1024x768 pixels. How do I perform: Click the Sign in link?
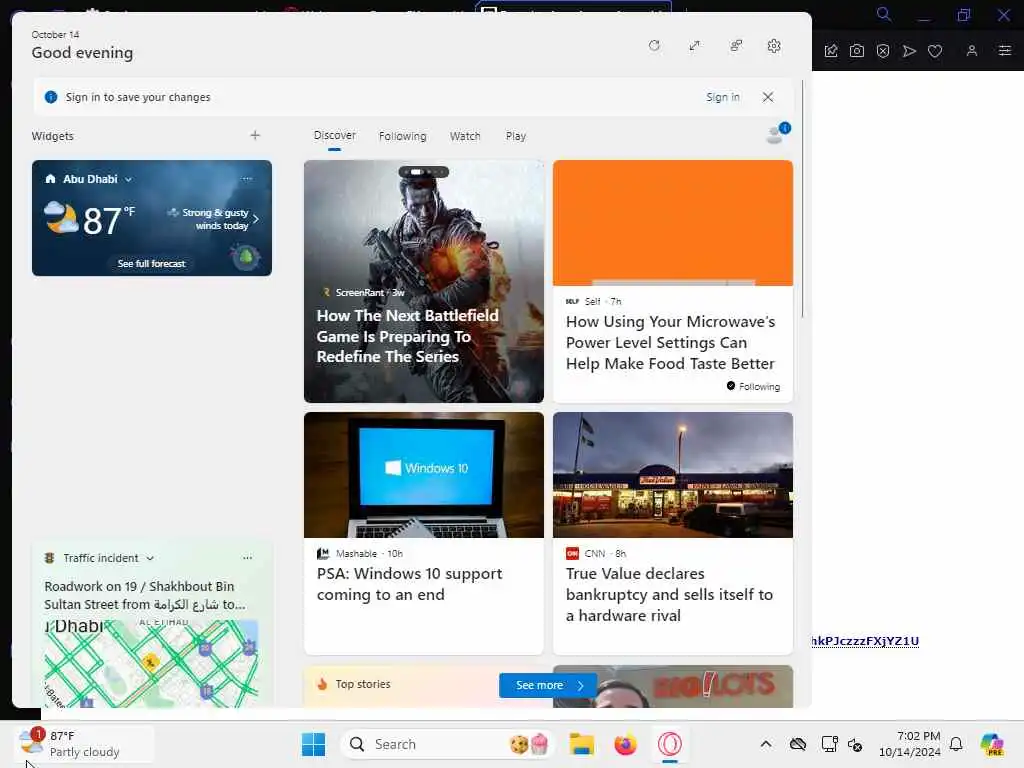coord(722,97)
